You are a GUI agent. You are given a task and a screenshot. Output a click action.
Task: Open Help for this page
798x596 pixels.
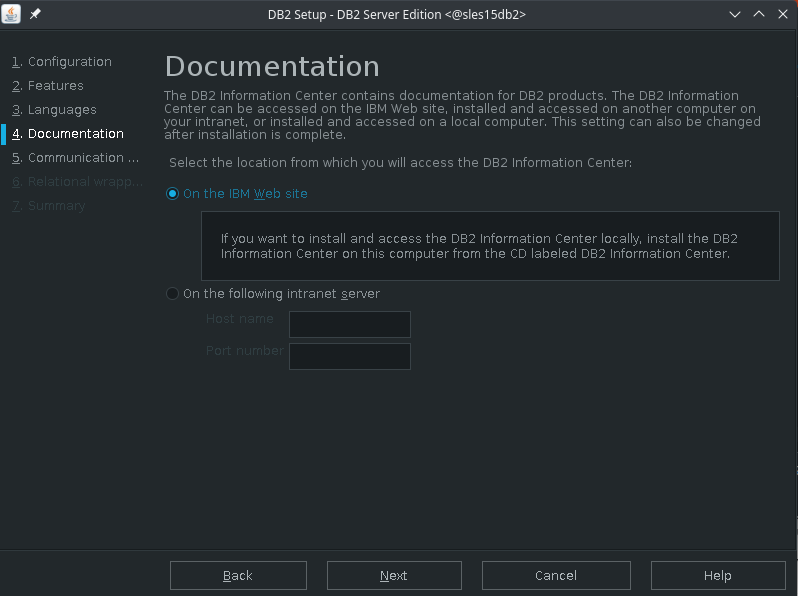[718, 575]
